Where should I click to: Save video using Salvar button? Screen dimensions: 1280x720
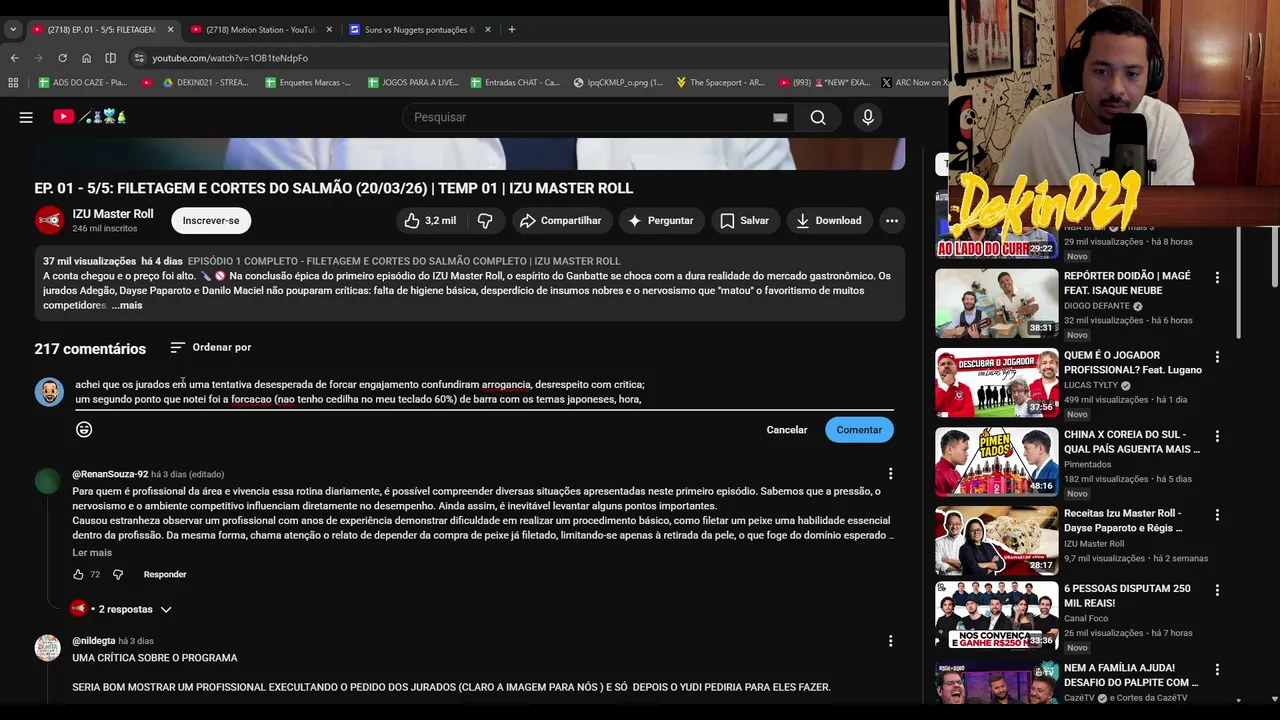click(x=745, y=220)
